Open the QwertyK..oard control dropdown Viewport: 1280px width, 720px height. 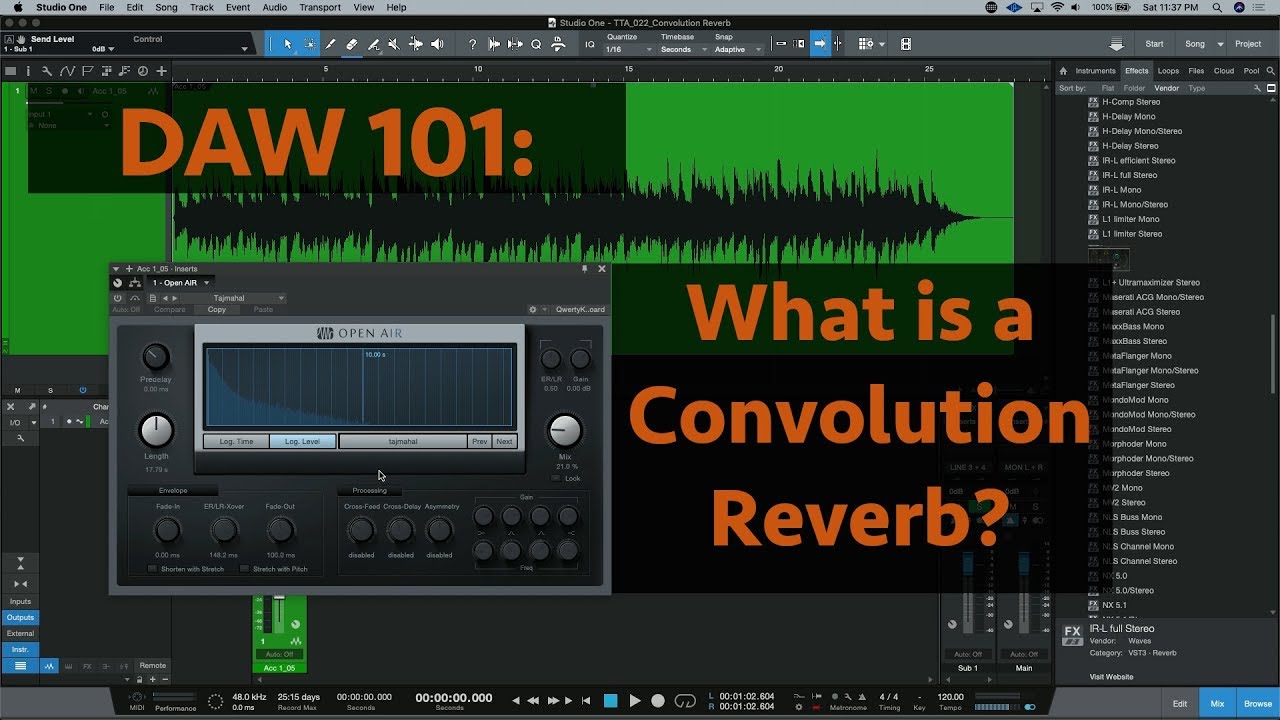[x=579, y=310]
